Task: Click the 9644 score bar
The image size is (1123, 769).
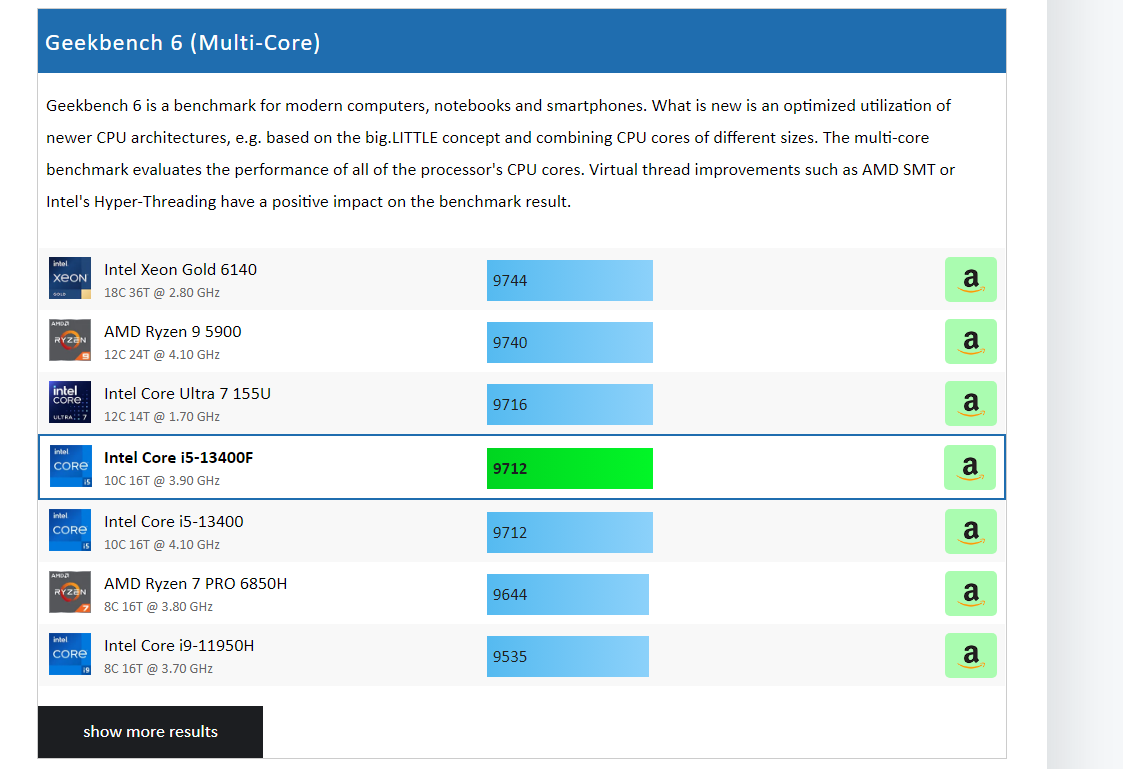Action: pyautogui.click(x=568, y=594)
